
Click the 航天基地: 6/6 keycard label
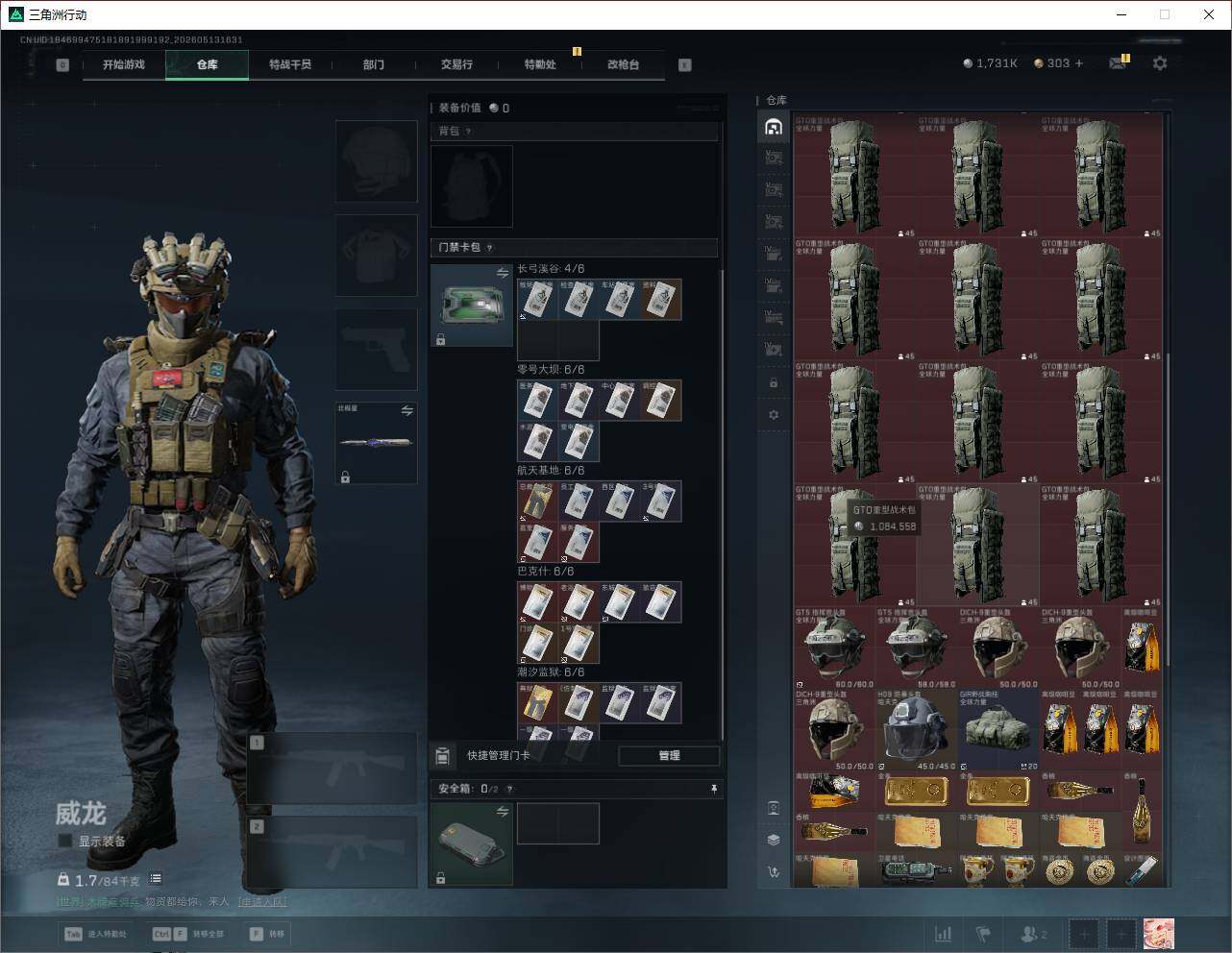click(x=551, y=471)
